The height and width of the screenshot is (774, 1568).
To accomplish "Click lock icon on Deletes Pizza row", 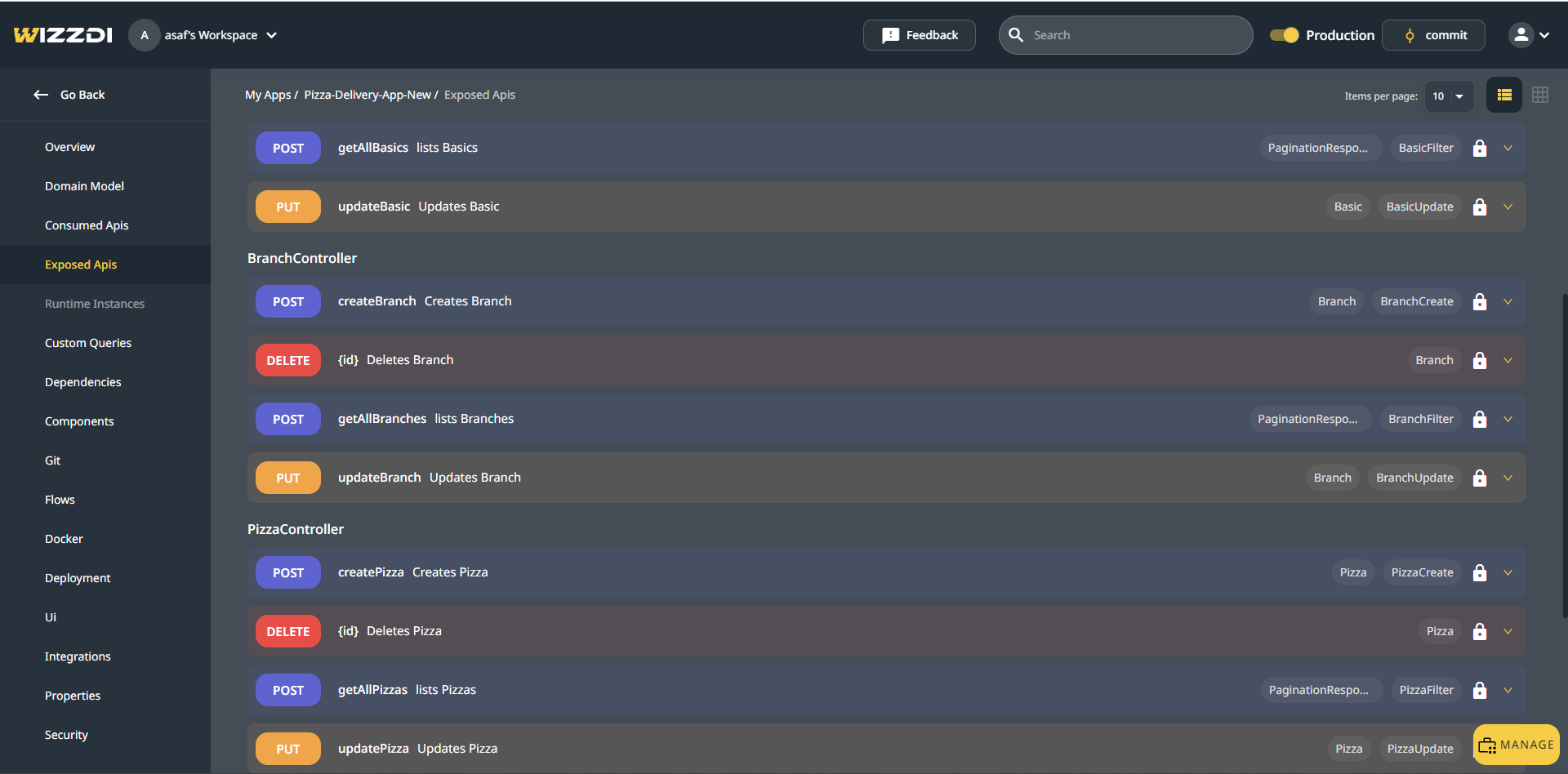I will tap(1479, 632).
